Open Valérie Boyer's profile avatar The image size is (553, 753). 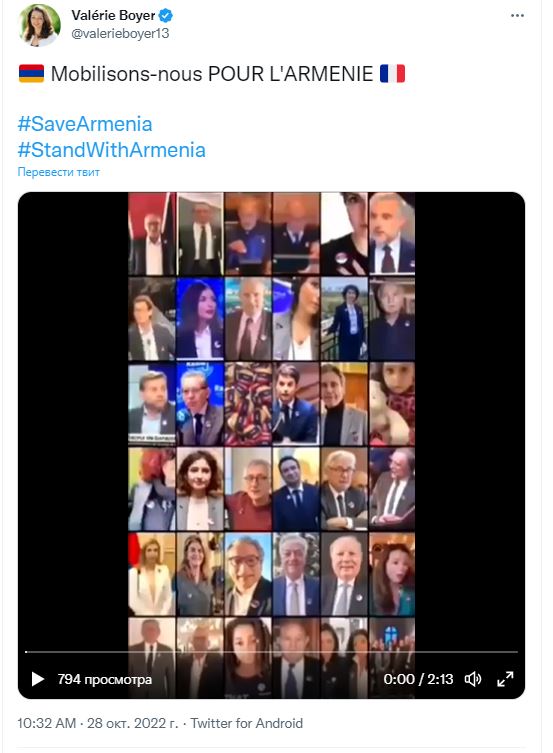point(39,25)
